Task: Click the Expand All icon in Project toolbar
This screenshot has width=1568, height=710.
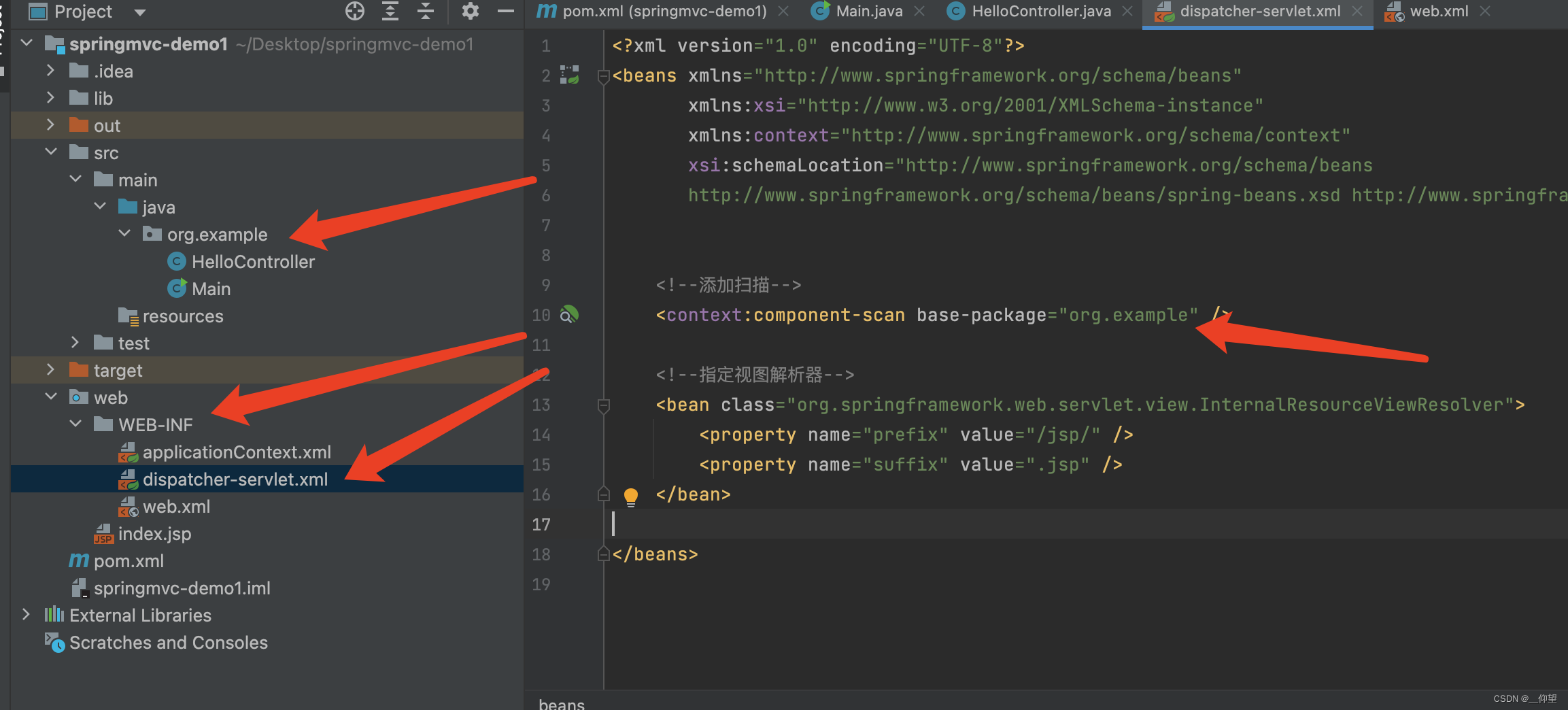Action: (390, 12)
